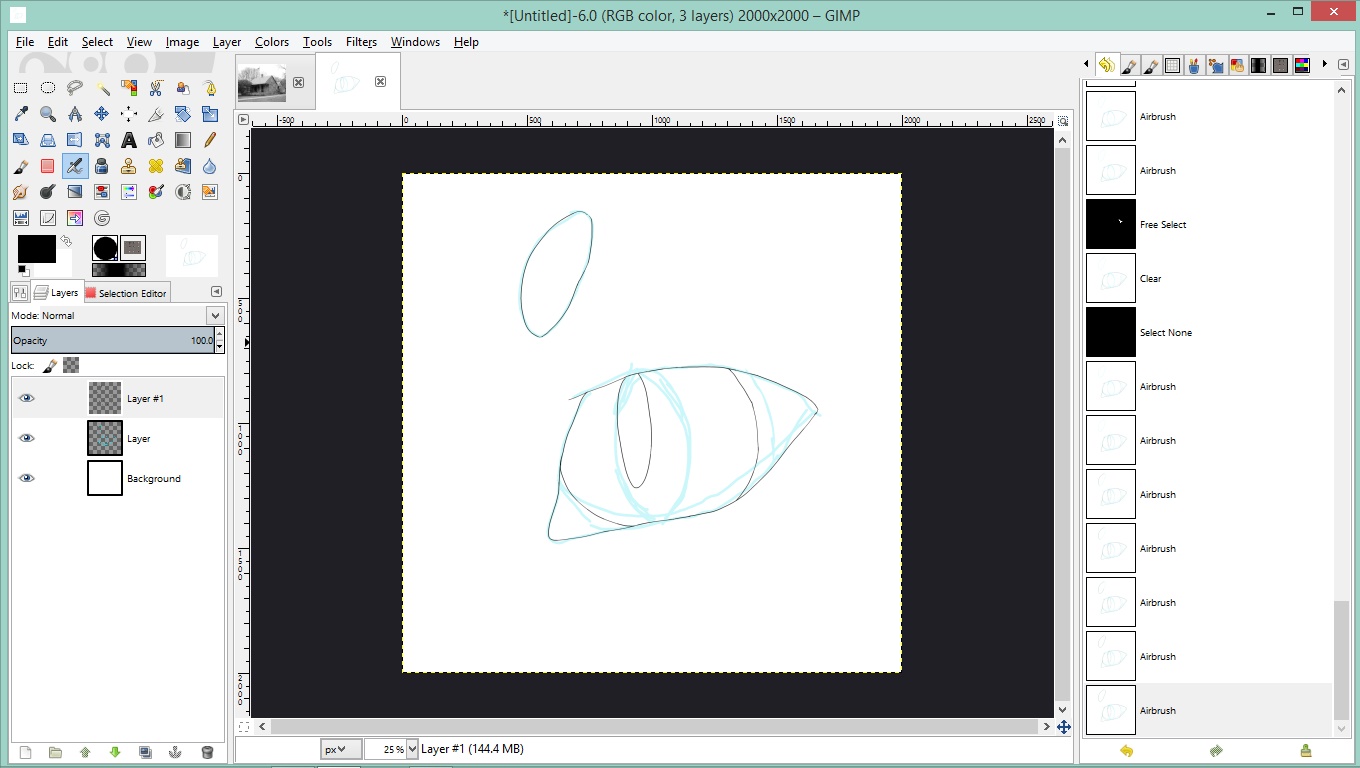The height and width of the screenshot is (768, 1360).
Task: Toggle lock alpha channel checkerboard icon
Action: tap(71, 366)
